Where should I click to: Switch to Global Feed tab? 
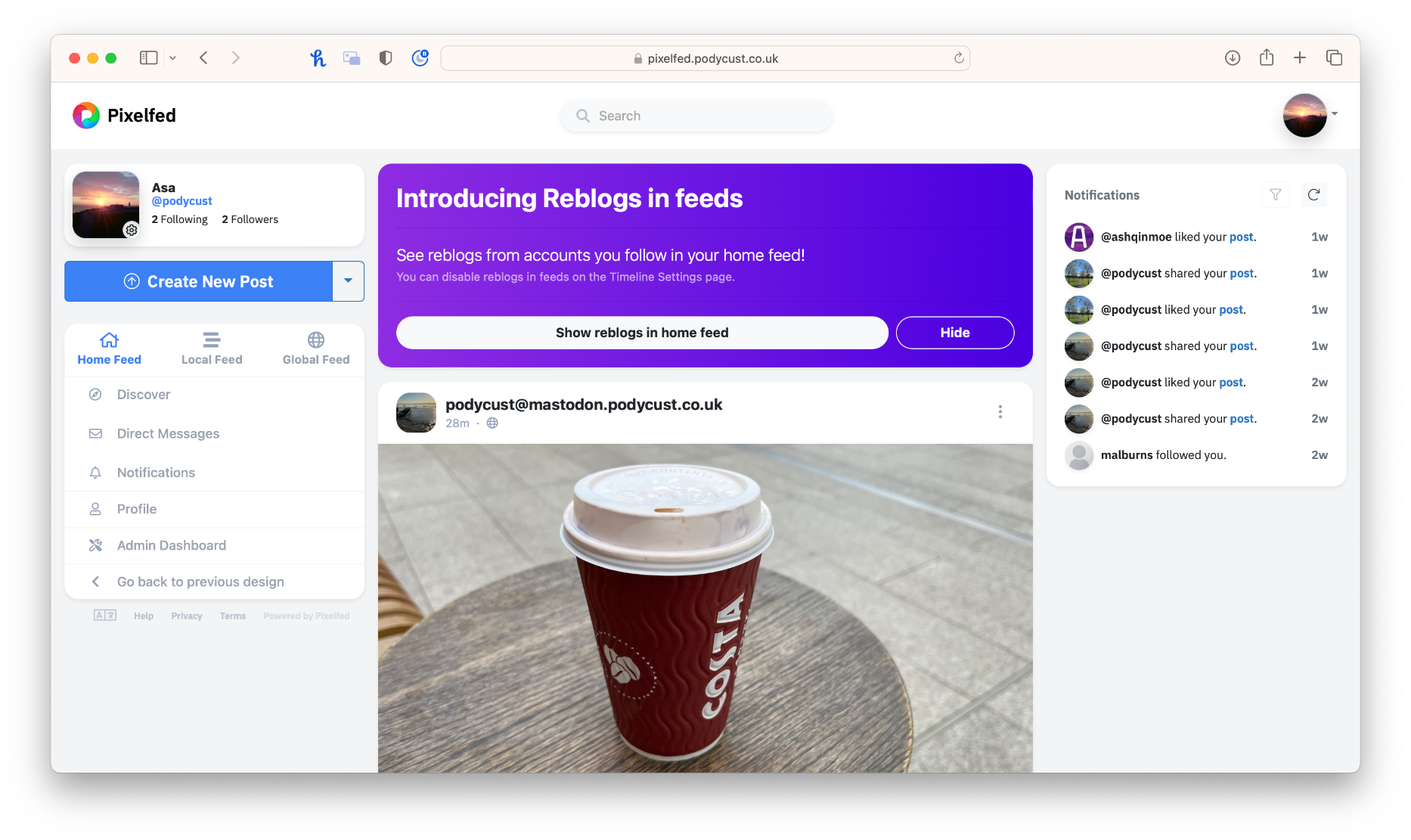pos(316,349)
